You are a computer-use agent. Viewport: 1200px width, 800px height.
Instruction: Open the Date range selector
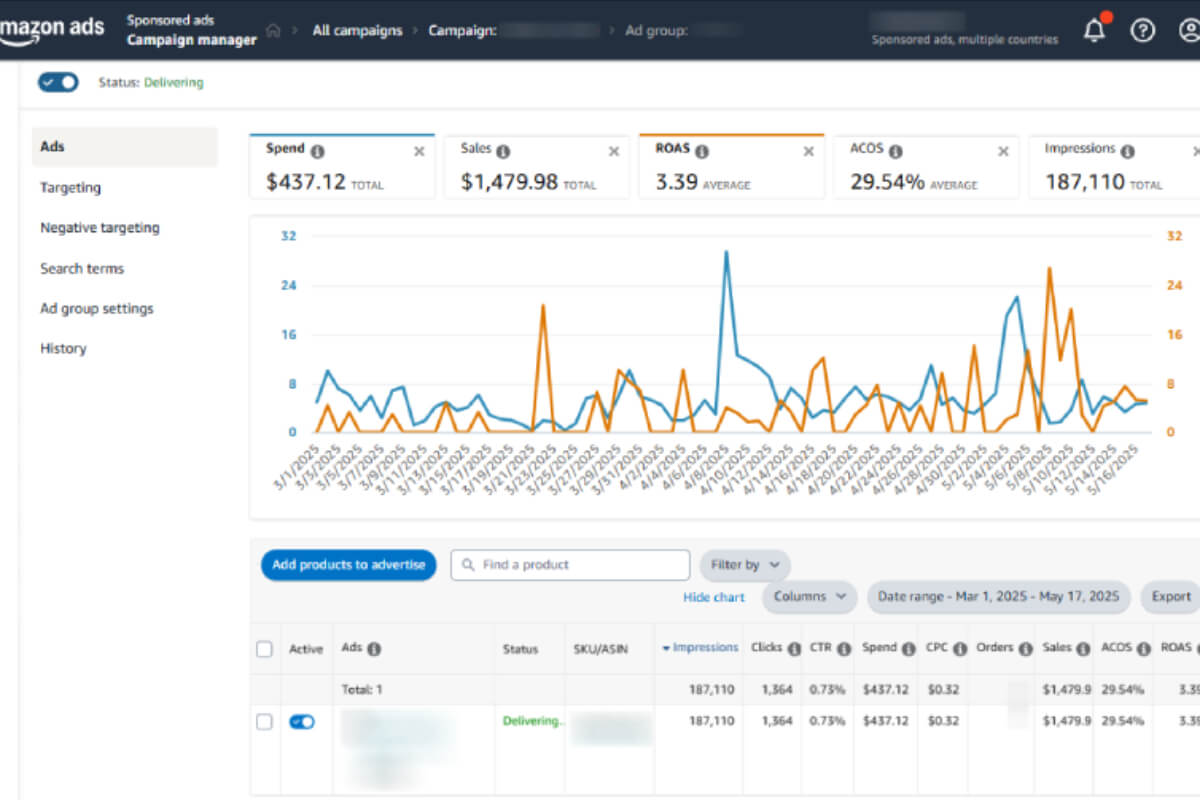pos(998,597)
